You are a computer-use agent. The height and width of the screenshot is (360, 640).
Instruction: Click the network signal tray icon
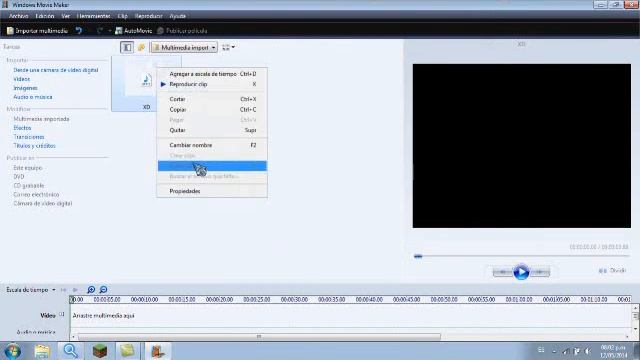coord(566,351)
